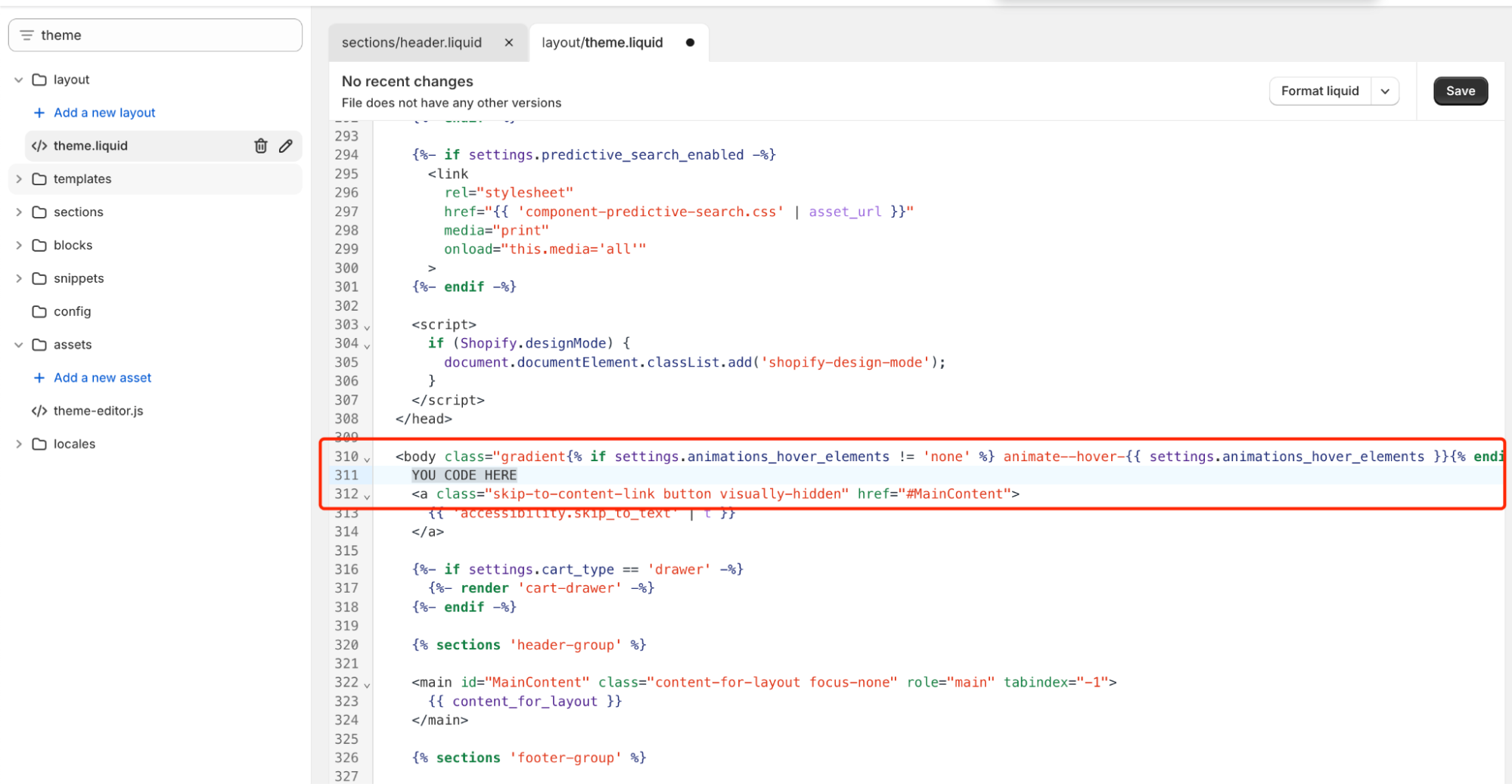
Task: Click the content_for_layout code line
Action: pyautogui.click(x=525, y=702)
